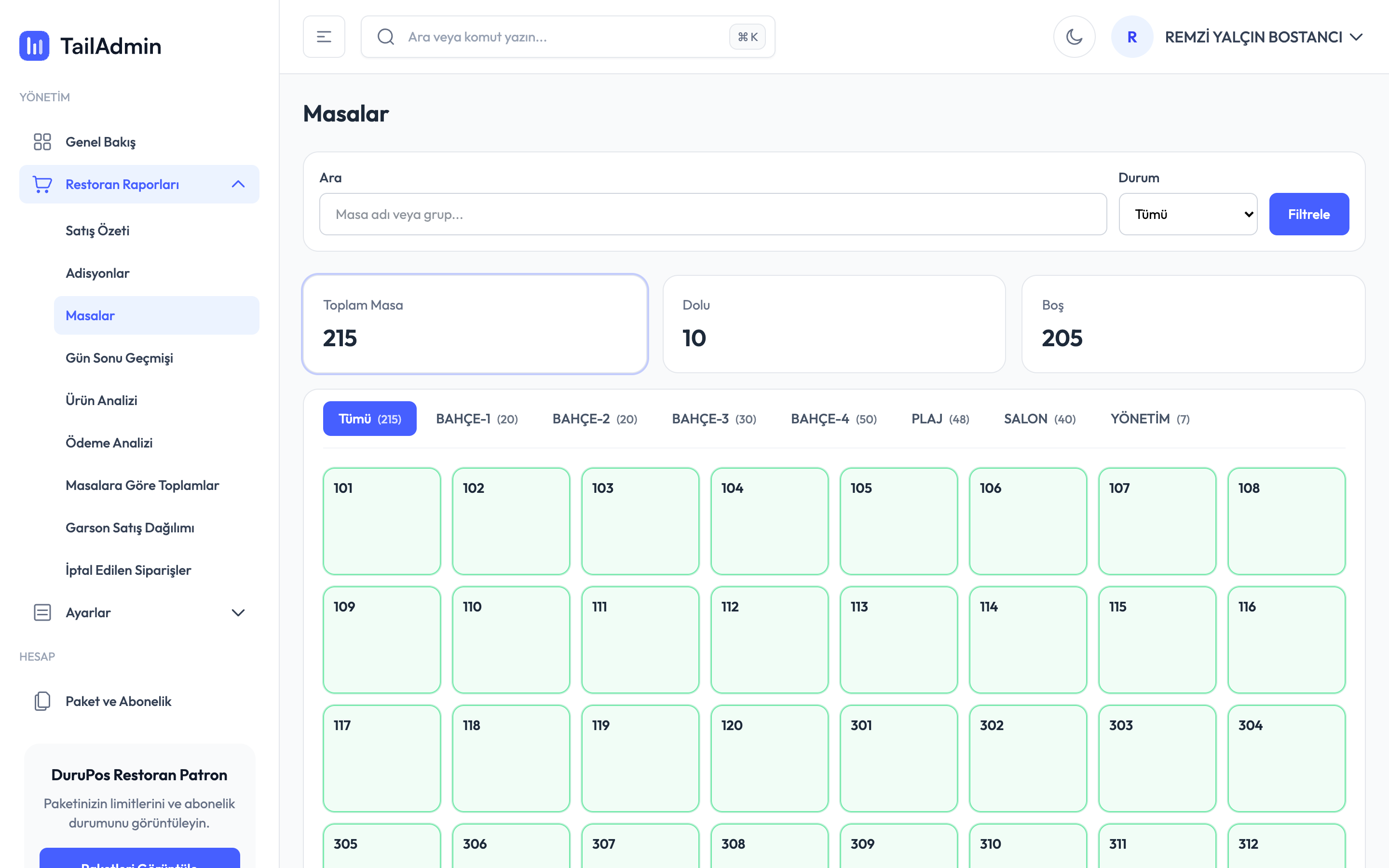This screenshot has height=868, width=1389.
Task: Select the Tümü (215) tab
Action: [369, 419]
